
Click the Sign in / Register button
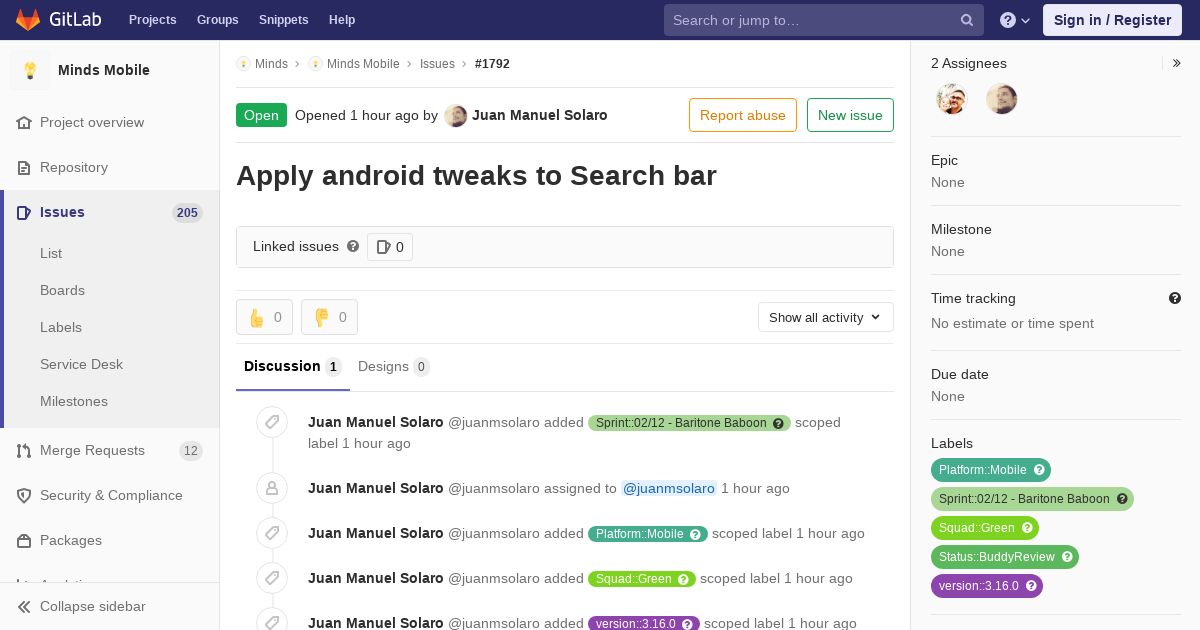click(1112, 20)
